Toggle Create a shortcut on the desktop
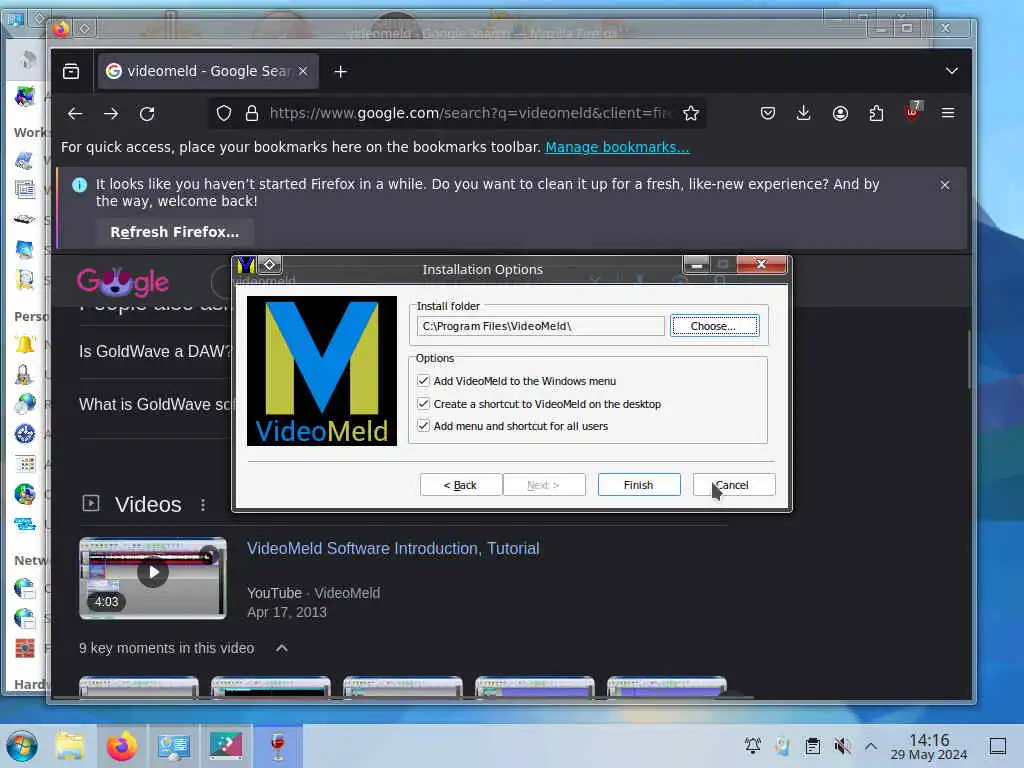Screen dimensions: 1024x768 coord(423,404)
